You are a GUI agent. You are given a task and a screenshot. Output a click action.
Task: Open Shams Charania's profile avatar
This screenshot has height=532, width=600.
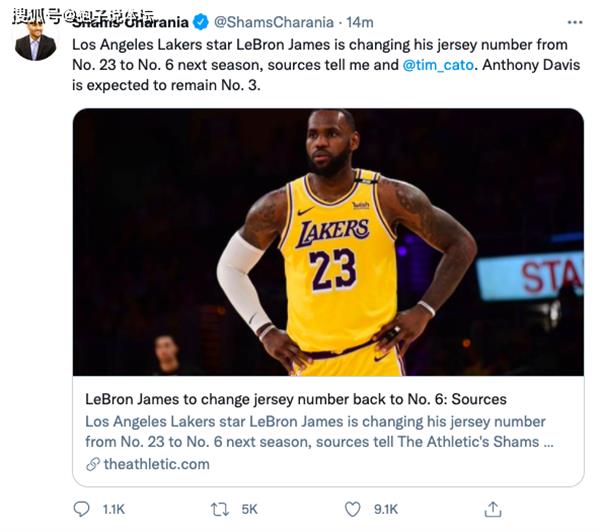(36, 41)
